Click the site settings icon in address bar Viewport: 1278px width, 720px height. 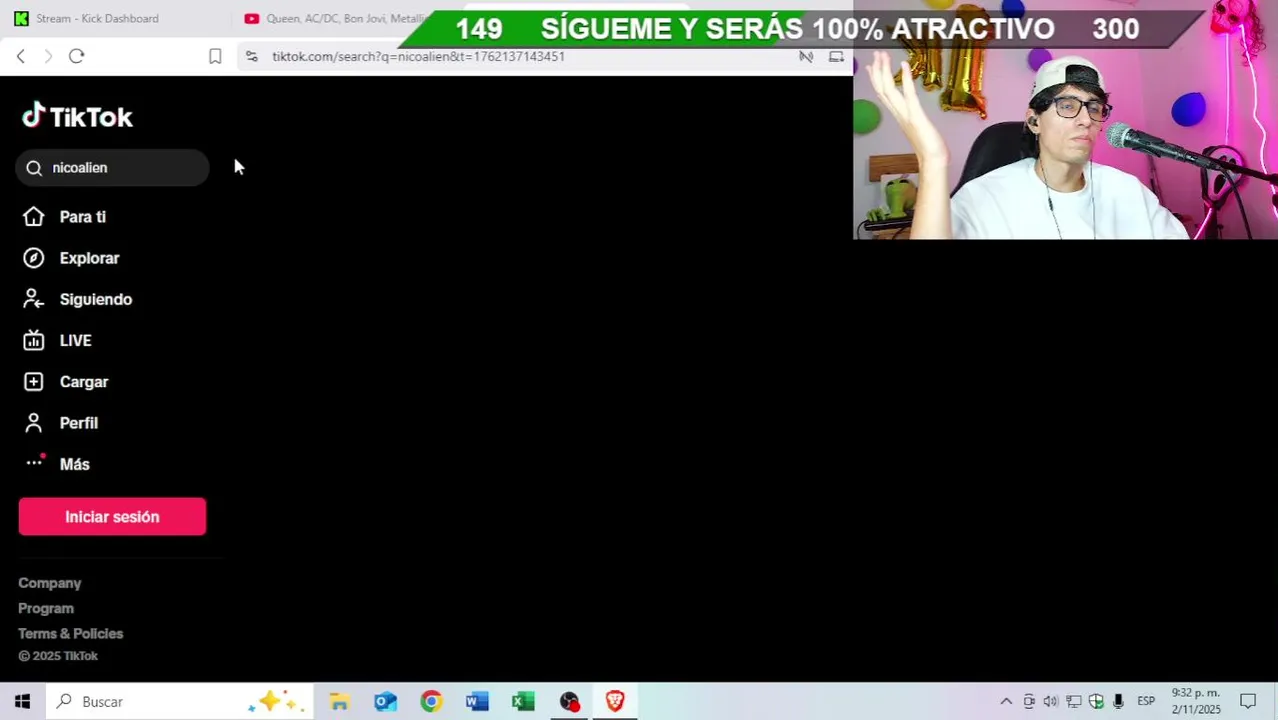tap(251, 57)
